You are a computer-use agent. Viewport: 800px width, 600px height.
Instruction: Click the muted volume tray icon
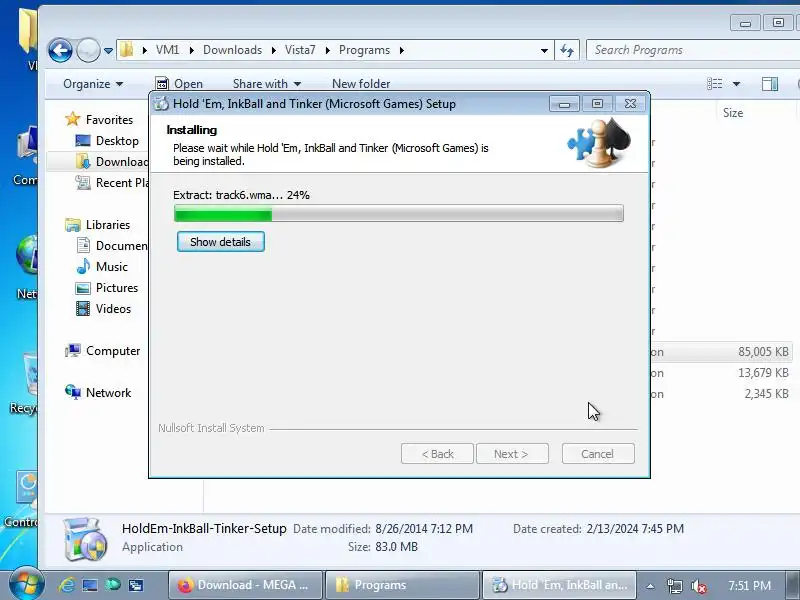698,586
